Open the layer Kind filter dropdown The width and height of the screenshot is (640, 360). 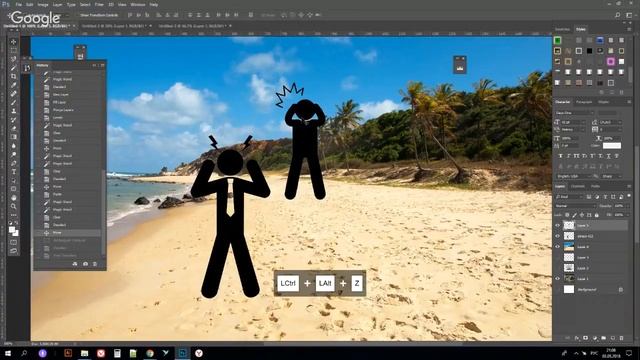(569, 197)
